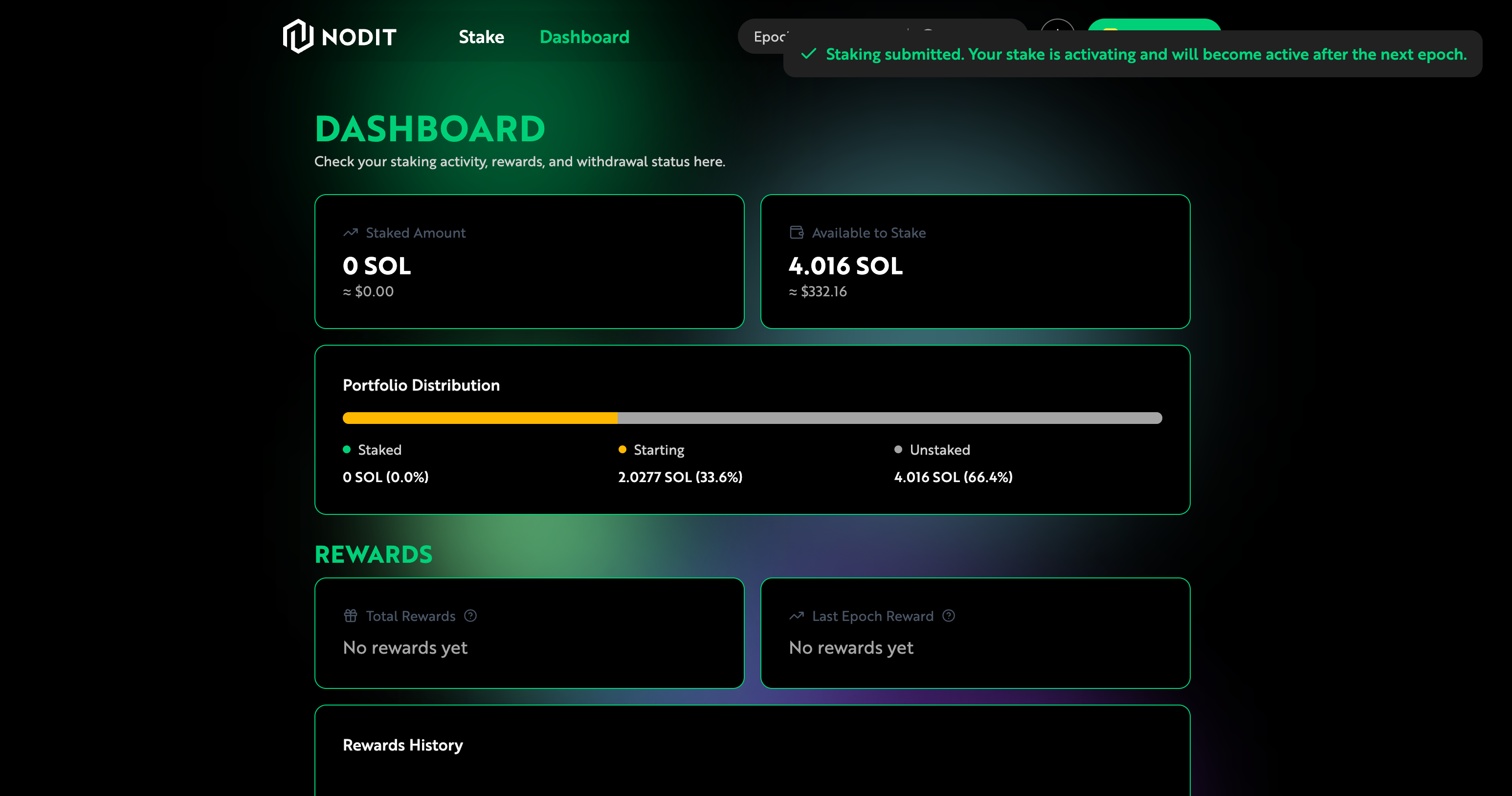Click the trend icon beside Last Epoch Reward
This screenshot has width=1512, height=796.
point(797,616)
